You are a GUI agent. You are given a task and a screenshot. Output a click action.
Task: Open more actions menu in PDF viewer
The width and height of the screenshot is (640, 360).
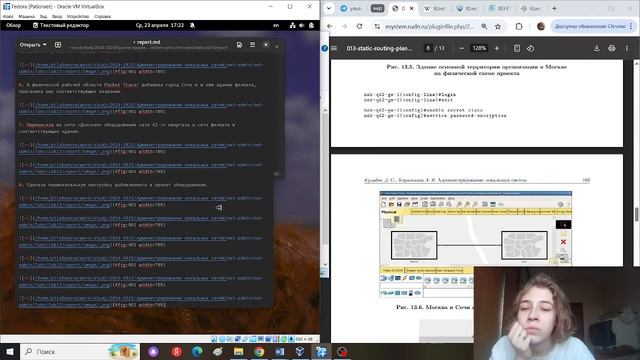[627, 48]
